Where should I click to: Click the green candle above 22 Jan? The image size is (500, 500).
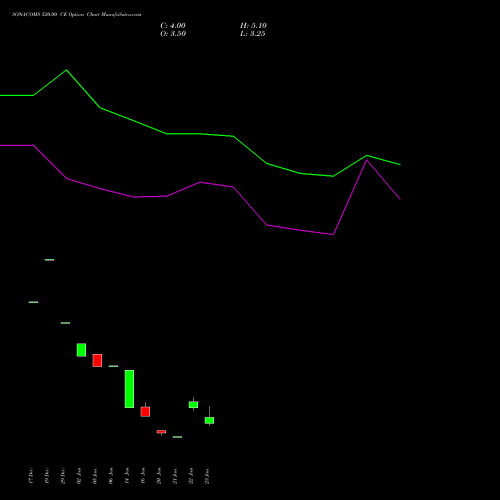193,404
